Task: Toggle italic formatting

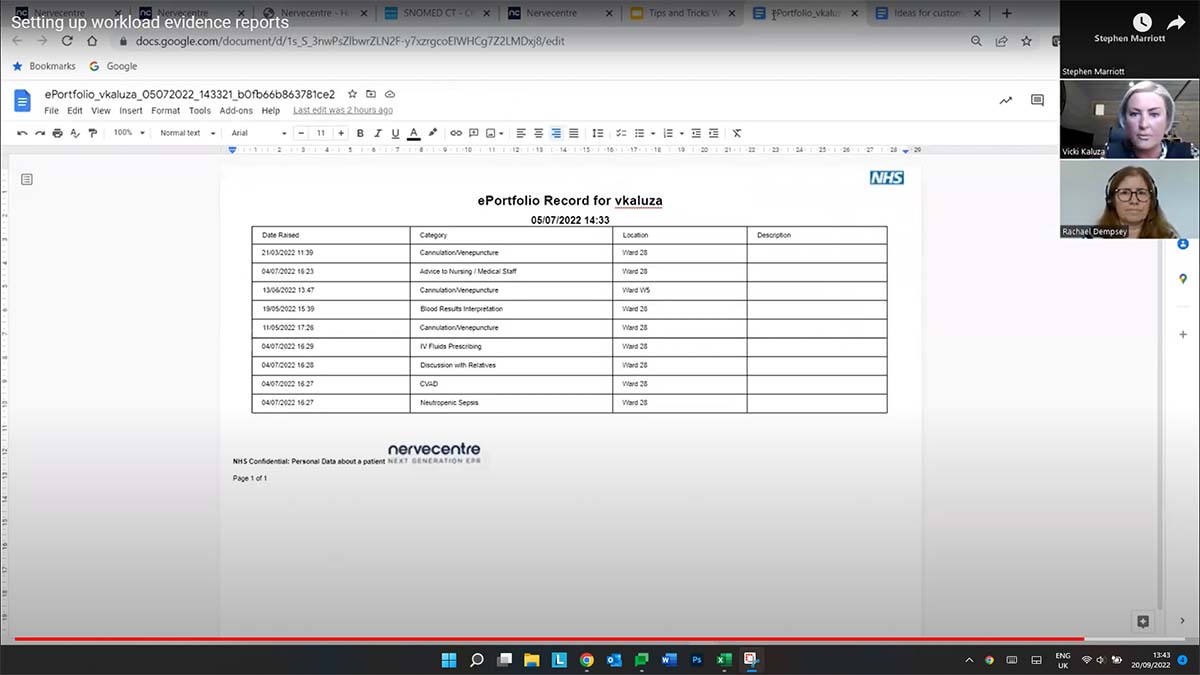Action: coord(377,133)
